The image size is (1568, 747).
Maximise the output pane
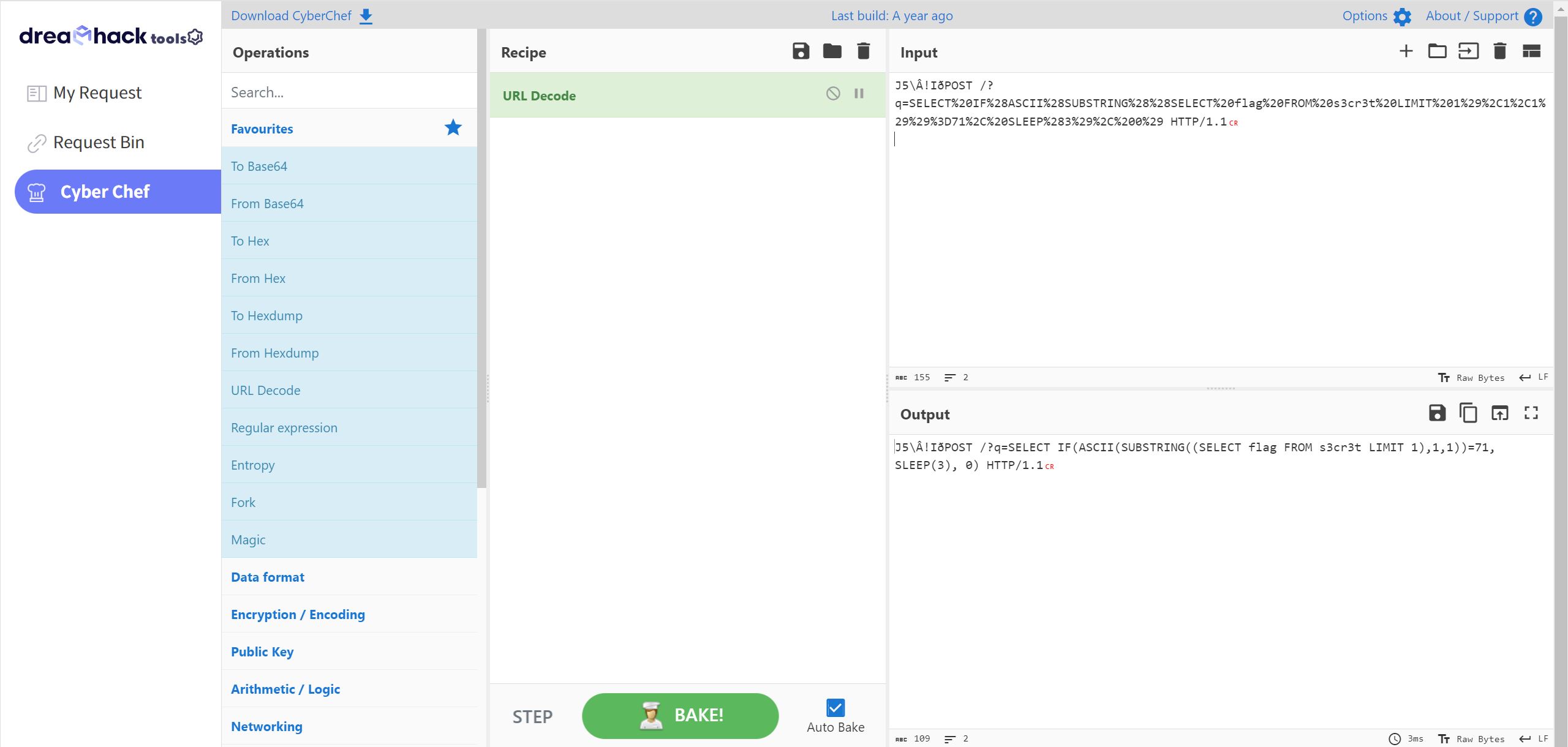point(1531,413)
